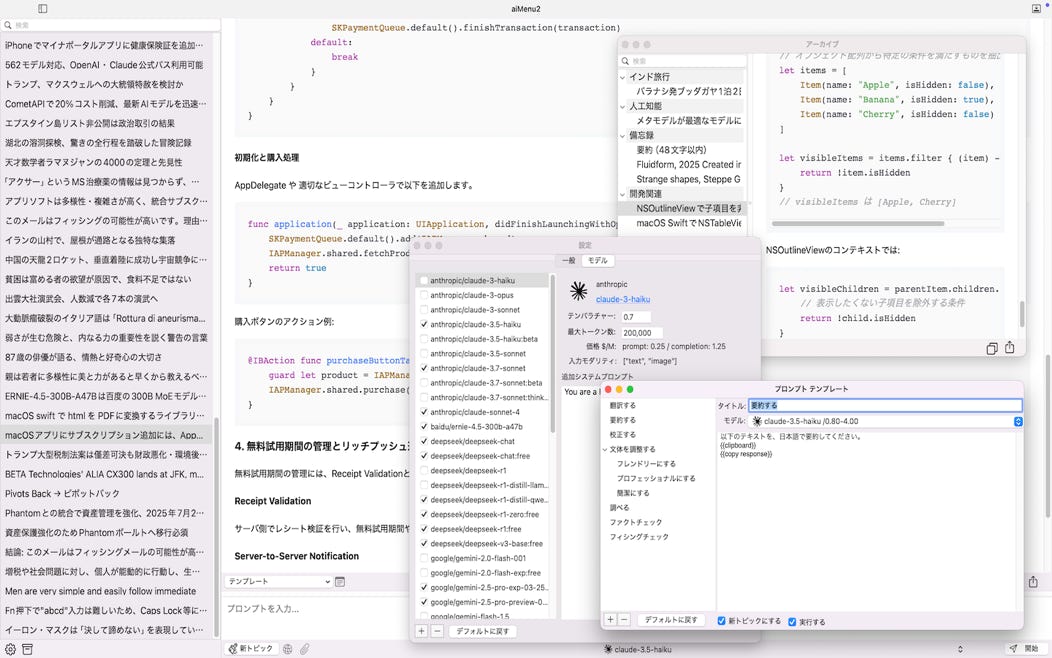1052x658 pixels.
Task: Select フレンドリーにする template
Action: [646, 463]
